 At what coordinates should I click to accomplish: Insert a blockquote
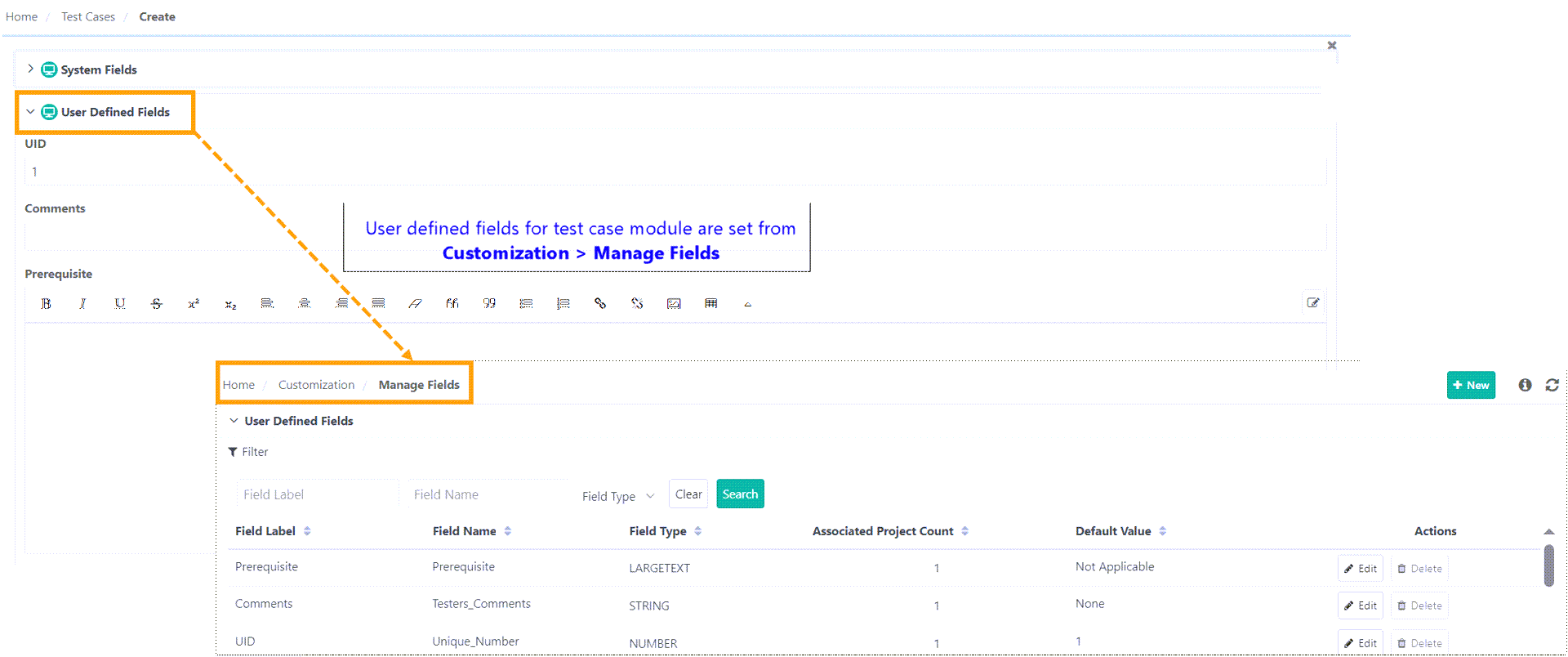click(489, 303)
